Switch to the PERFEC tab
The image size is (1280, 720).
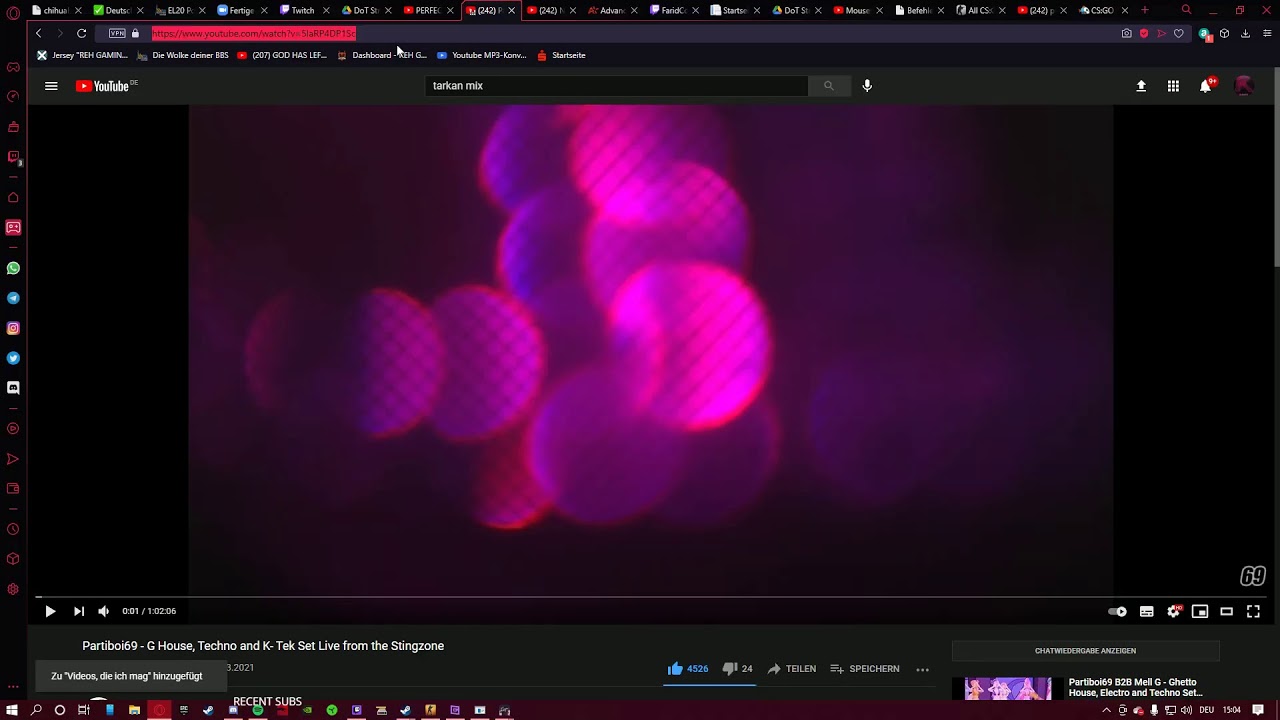(x=428, y=10)
